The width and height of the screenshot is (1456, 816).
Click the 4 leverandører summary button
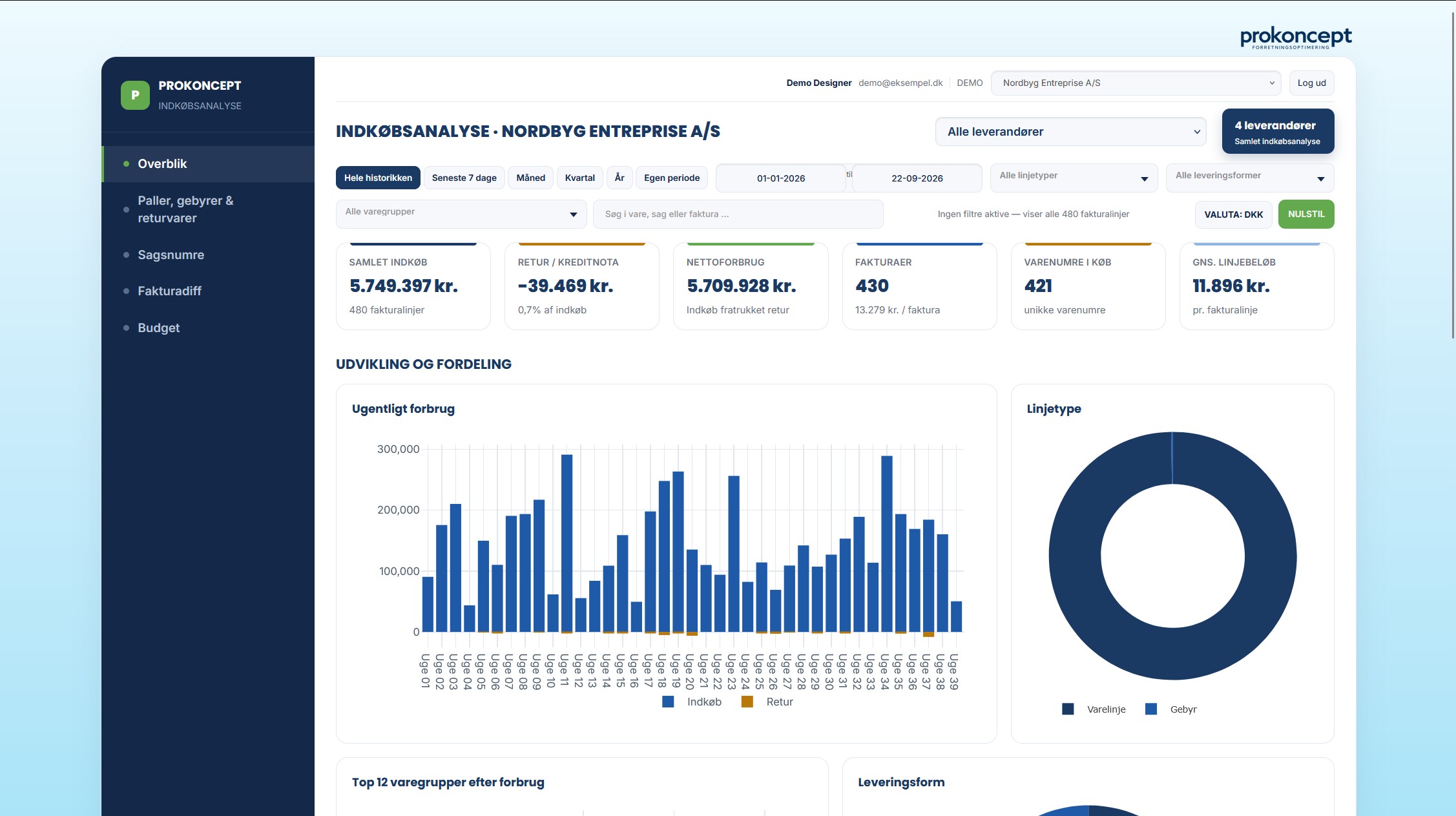point(1278,132)
